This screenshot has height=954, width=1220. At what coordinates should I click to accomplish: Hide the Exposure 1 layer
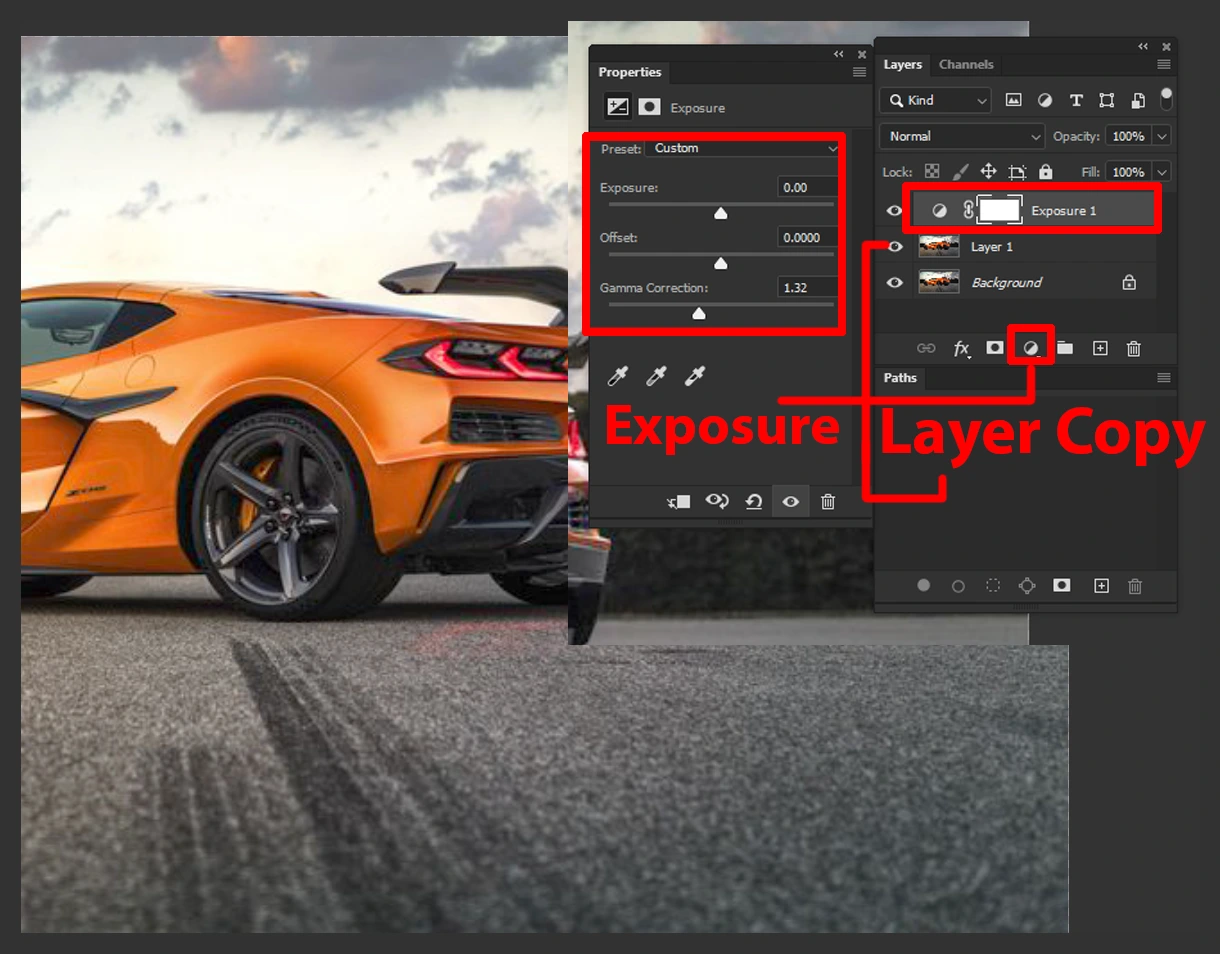(x=895, y=210)
